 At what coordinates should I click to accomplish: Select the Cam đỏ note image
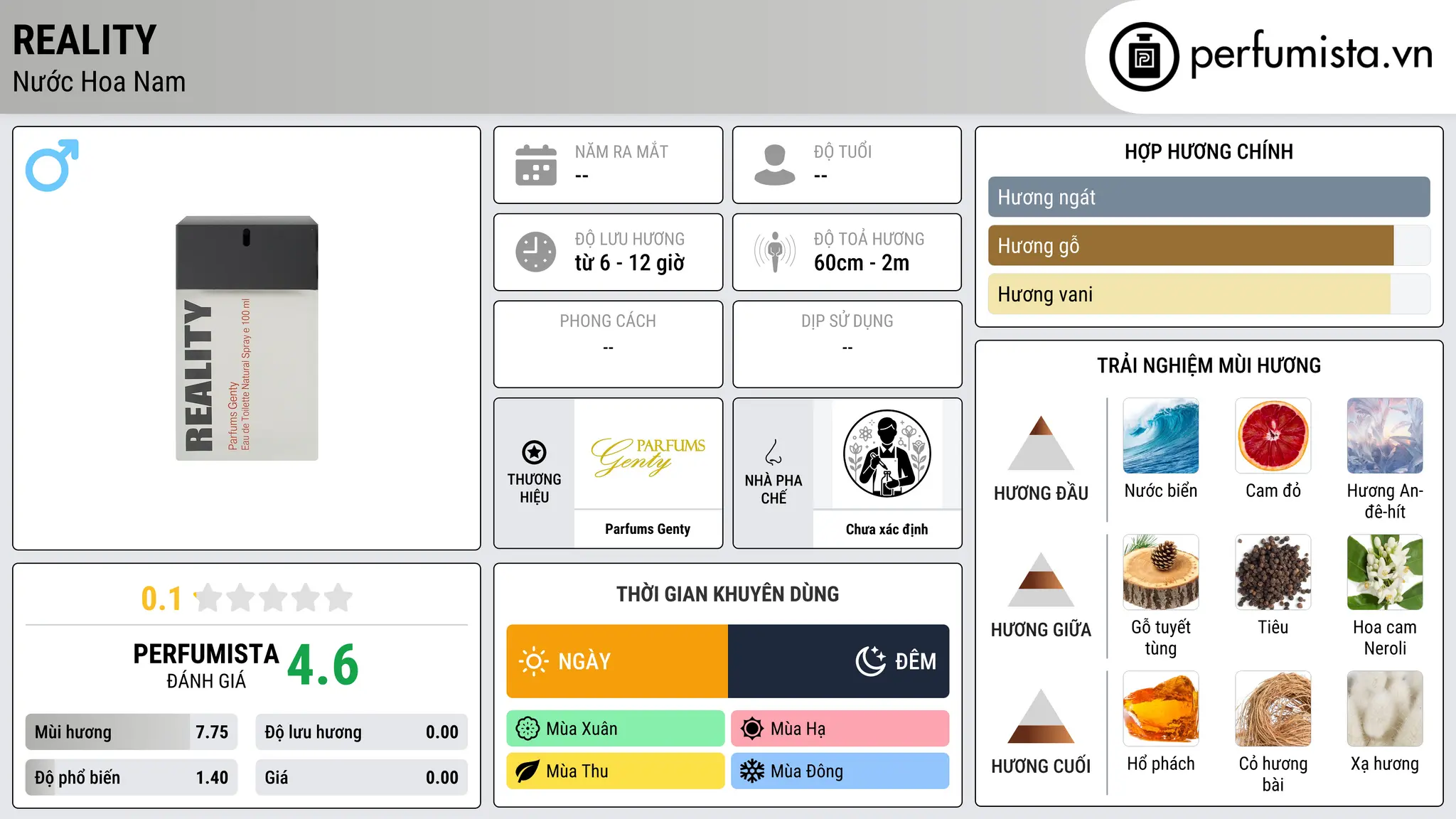(x=1273, y=436)
